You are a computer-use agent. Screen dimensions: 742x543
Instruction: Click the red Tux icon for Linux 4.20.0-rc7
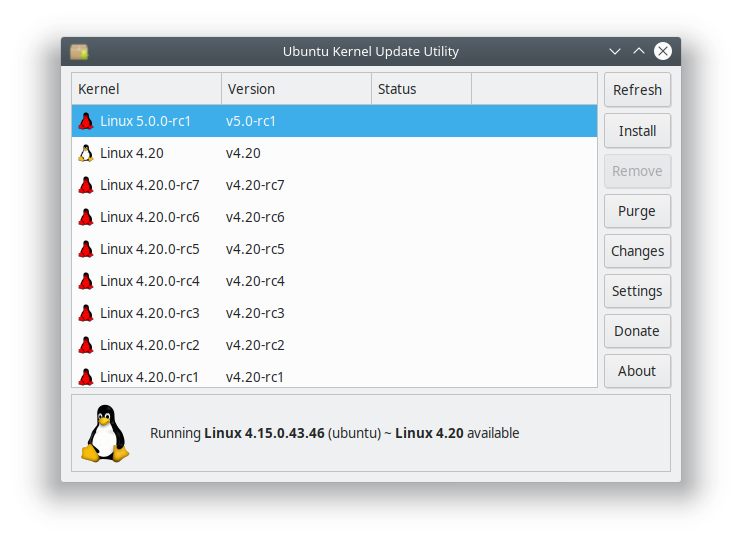tap(86, 185)
